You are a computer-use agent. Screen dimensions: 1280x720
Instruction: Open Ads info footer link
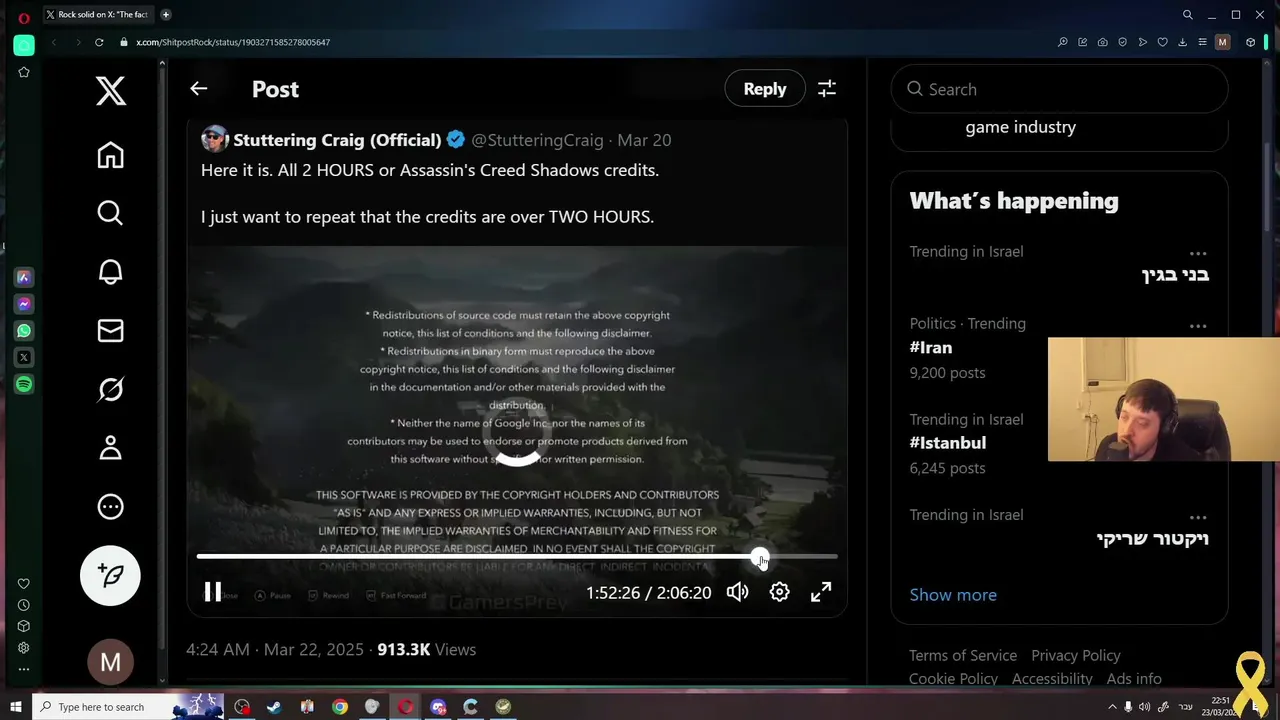[x=1134, y=678]
